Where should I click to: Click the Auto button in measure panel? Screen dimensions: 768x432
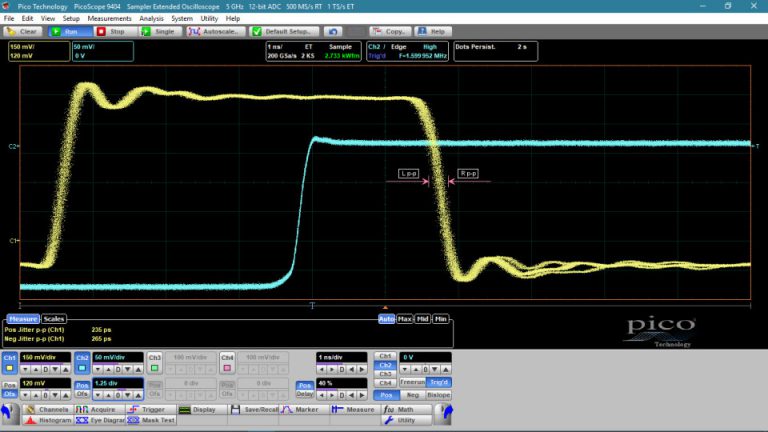tap(386, 319)
